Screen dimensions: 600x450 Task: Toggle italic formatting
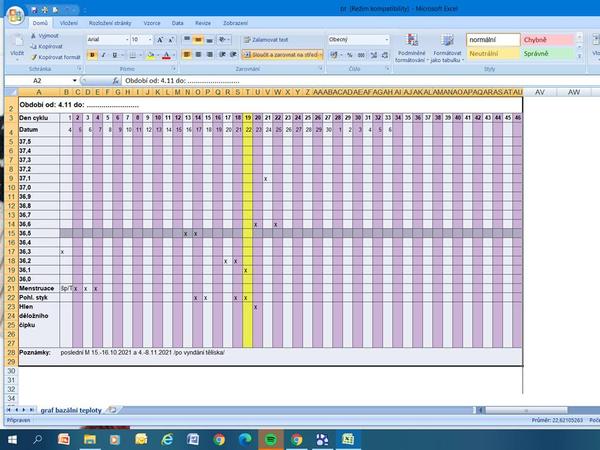click(102, 55)
